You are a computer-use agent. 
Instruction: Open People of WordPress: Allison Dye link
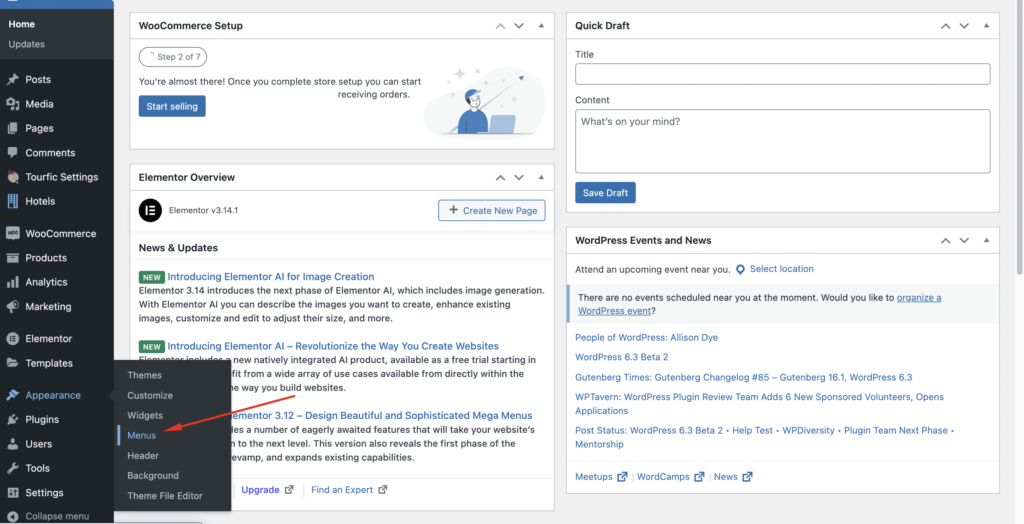pos(647,338)
